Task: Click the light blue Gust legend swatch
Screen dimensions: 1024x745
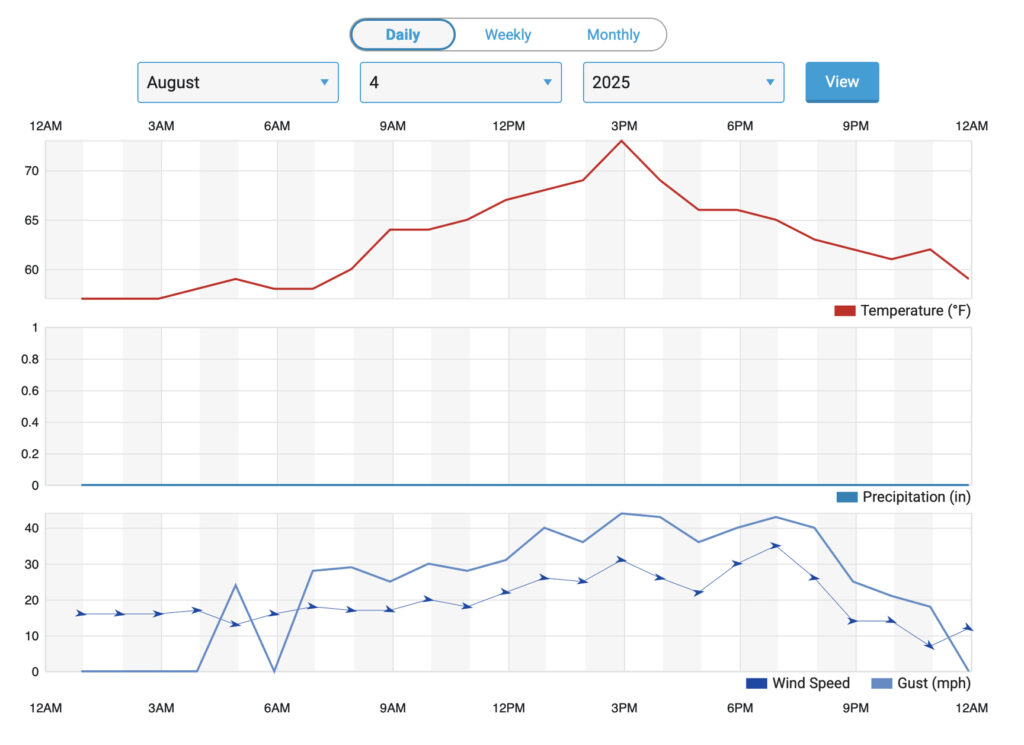Action: (882, 683)
